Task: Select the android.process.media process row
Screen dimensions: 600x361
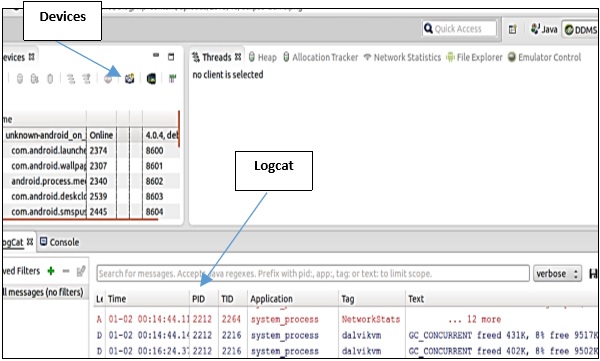Action: pyautogui.click(x=91, y=181)
